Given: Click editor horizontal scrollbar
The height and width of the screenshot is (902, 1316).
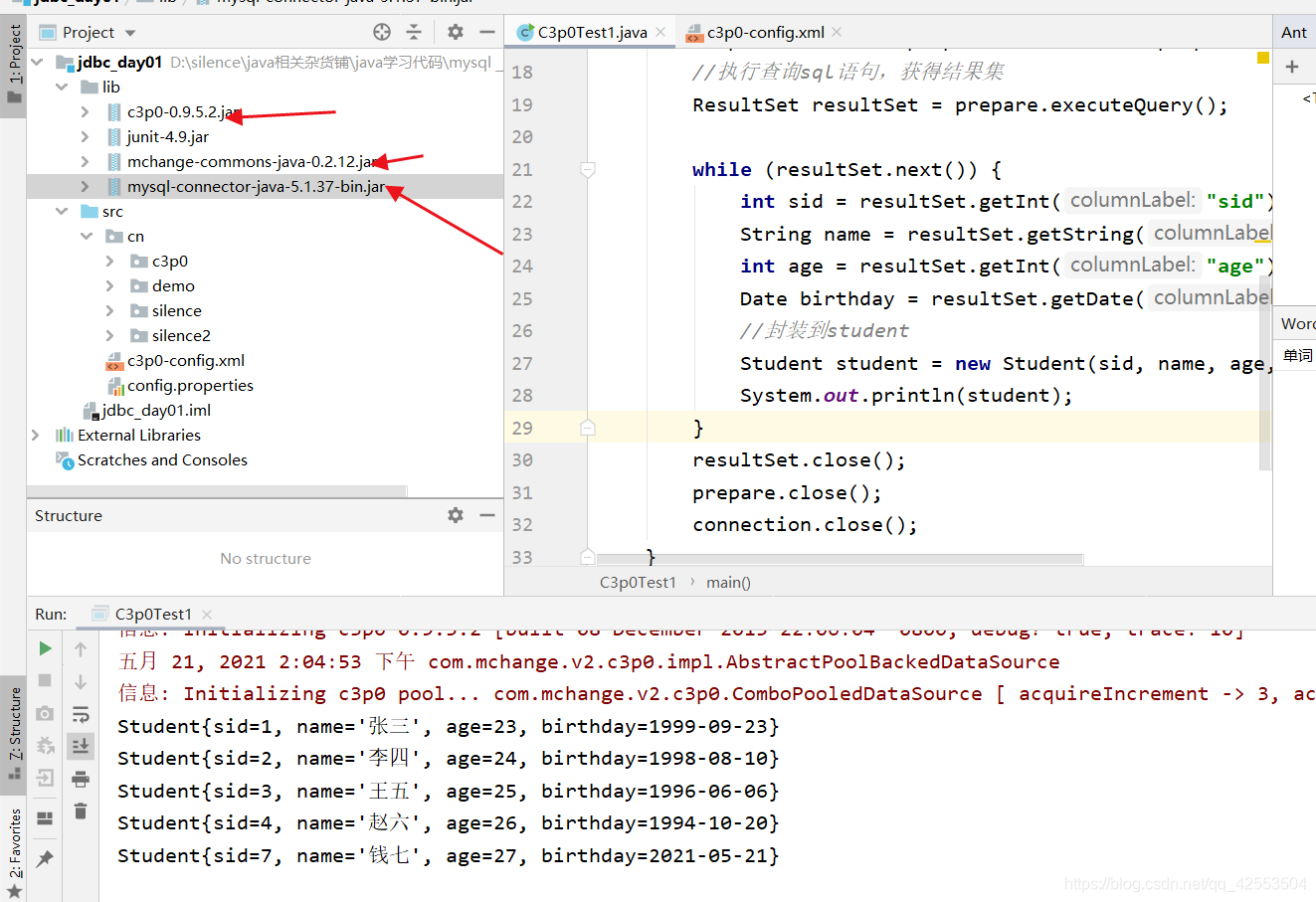Looking at the screenshot, I should tap(839, 559).
